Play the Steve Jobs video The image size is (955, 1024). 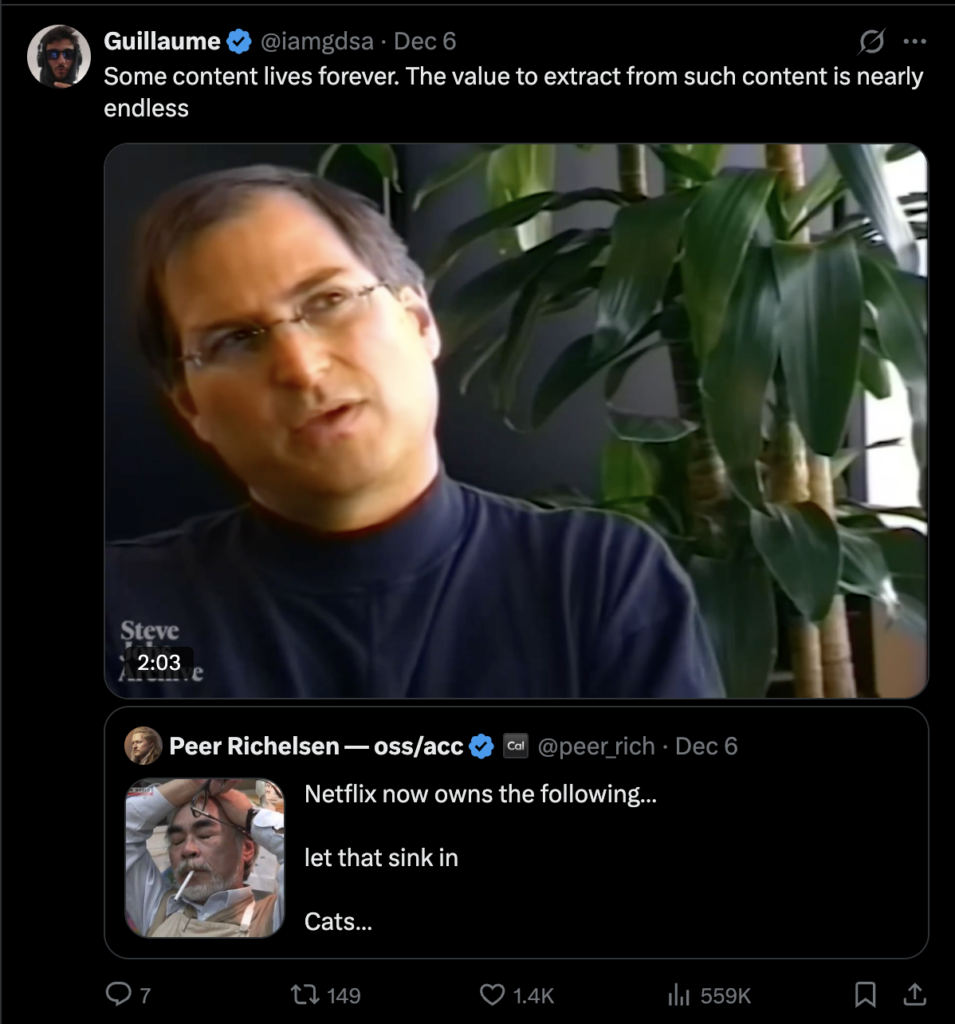516,420
